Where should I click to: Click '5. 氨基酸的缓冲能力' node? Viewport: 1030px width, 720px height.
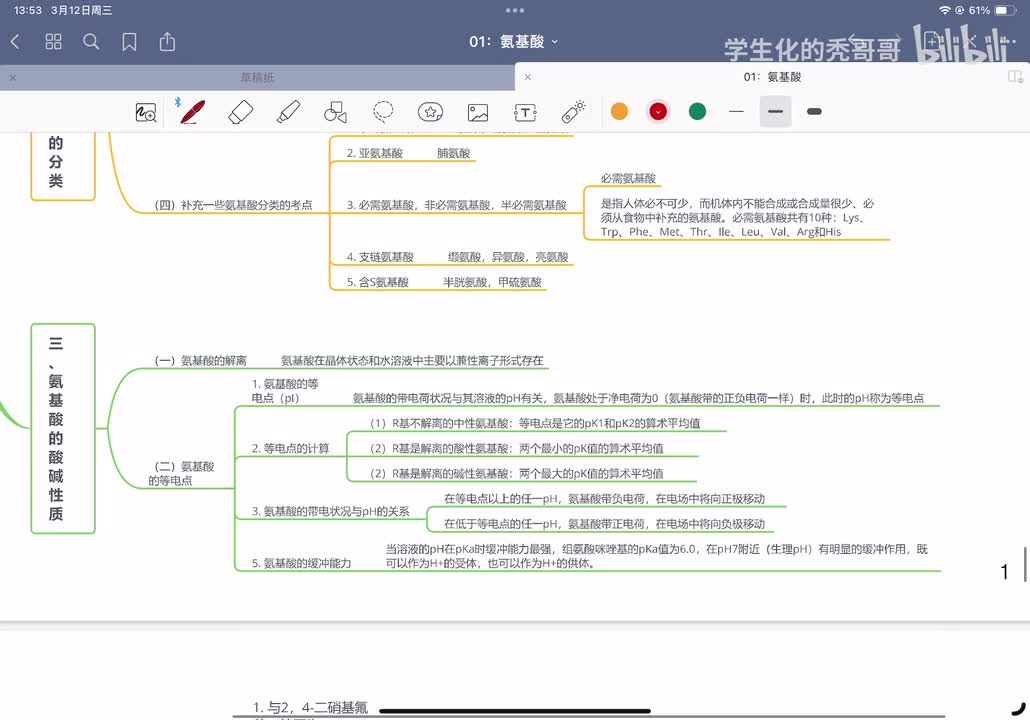[x=302, y=563]
